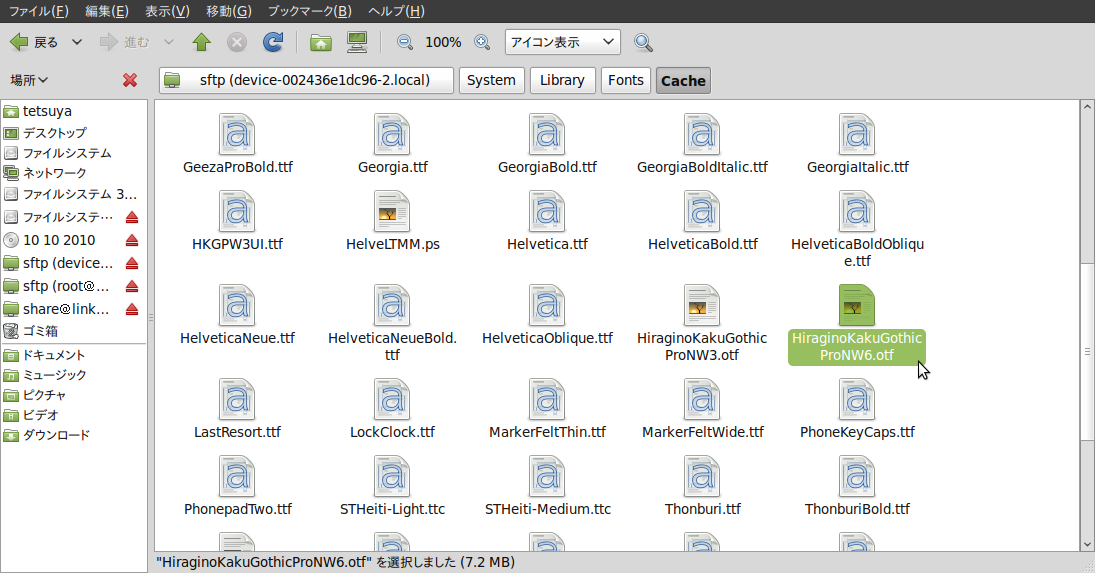Eject the 10 10 2010 disc
The image size is (1095, 573).
tap(132, 240)
